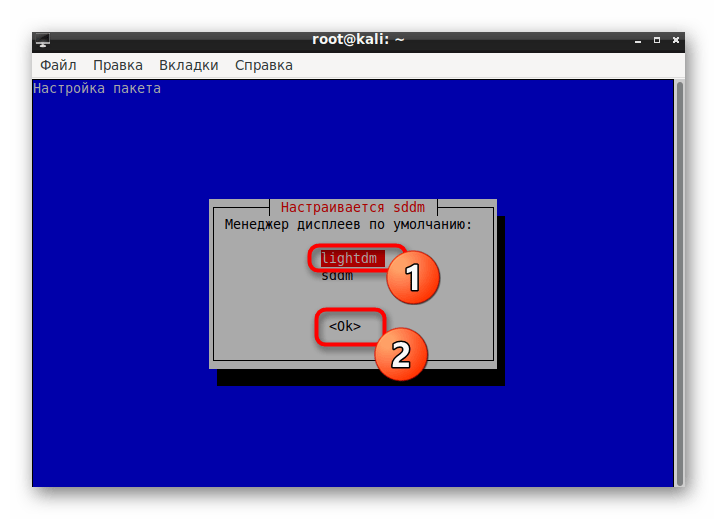Maximize the root@kali terminal window
717x519 pixels.
(657, 40)
